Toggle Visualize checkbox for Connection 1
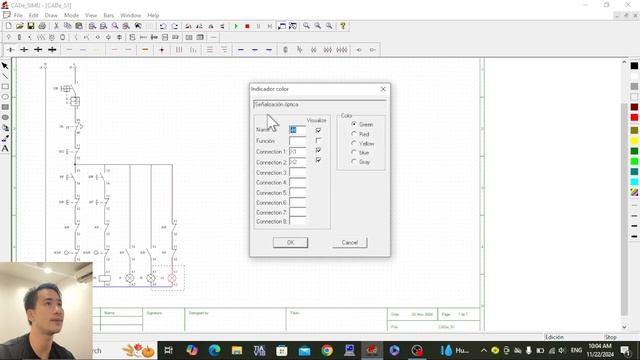The image size is (640, 360). 318,150
